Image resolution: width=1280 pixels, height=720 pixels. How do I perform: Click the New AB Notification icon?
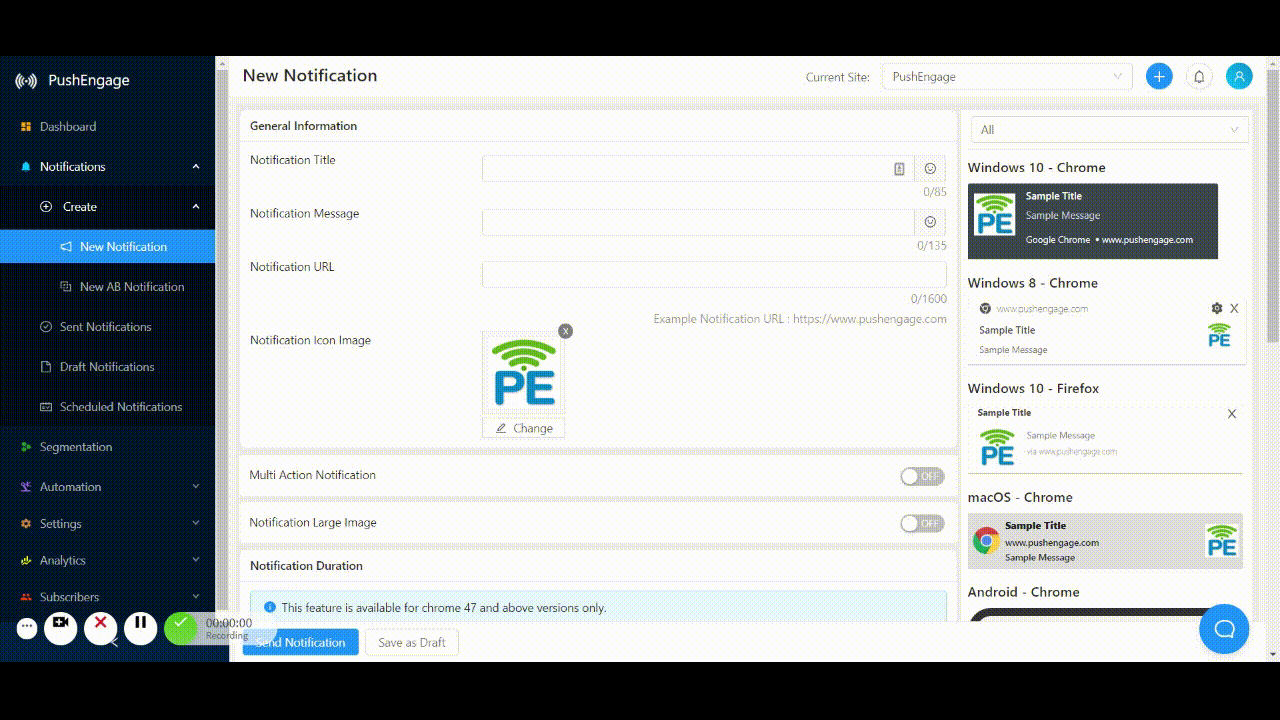(66, 287)
